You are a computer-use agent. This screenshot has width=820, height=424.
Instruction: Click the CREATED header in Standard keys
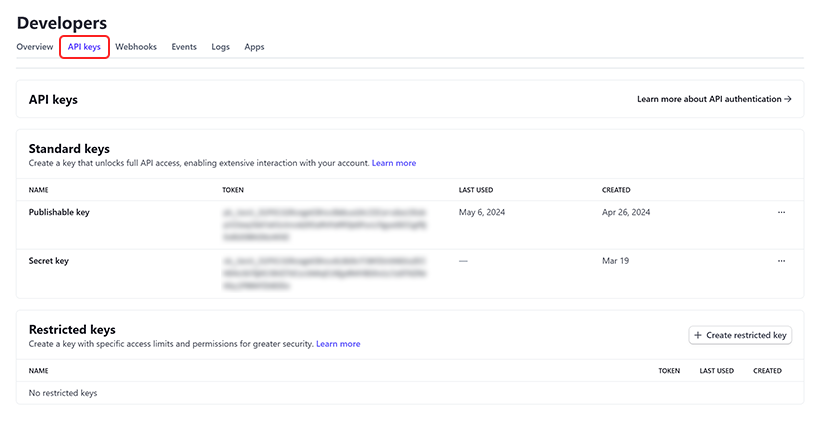coord(616,190)
